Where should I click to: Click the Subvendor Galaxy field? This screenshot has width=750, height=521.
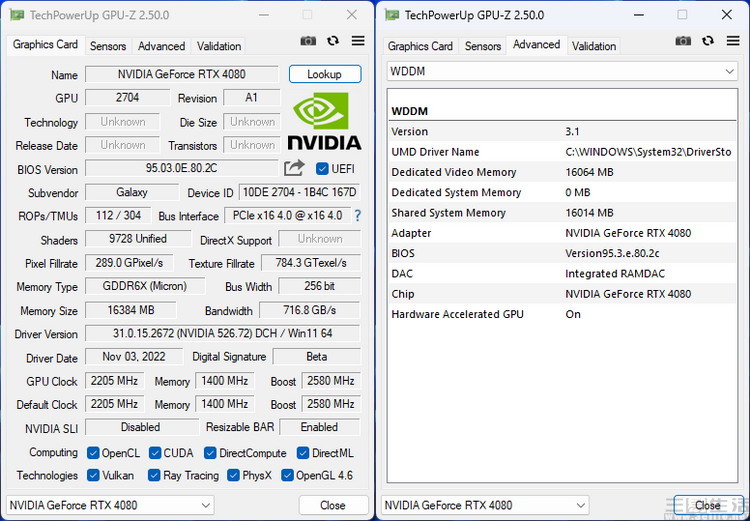pos(132,192)
